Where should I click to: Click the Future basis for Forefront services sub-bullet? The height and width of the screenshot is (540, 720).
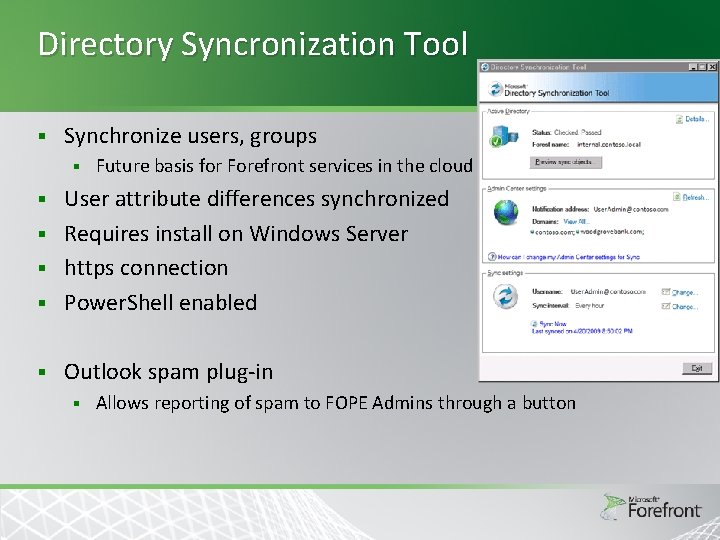click(x=285, y=166)
